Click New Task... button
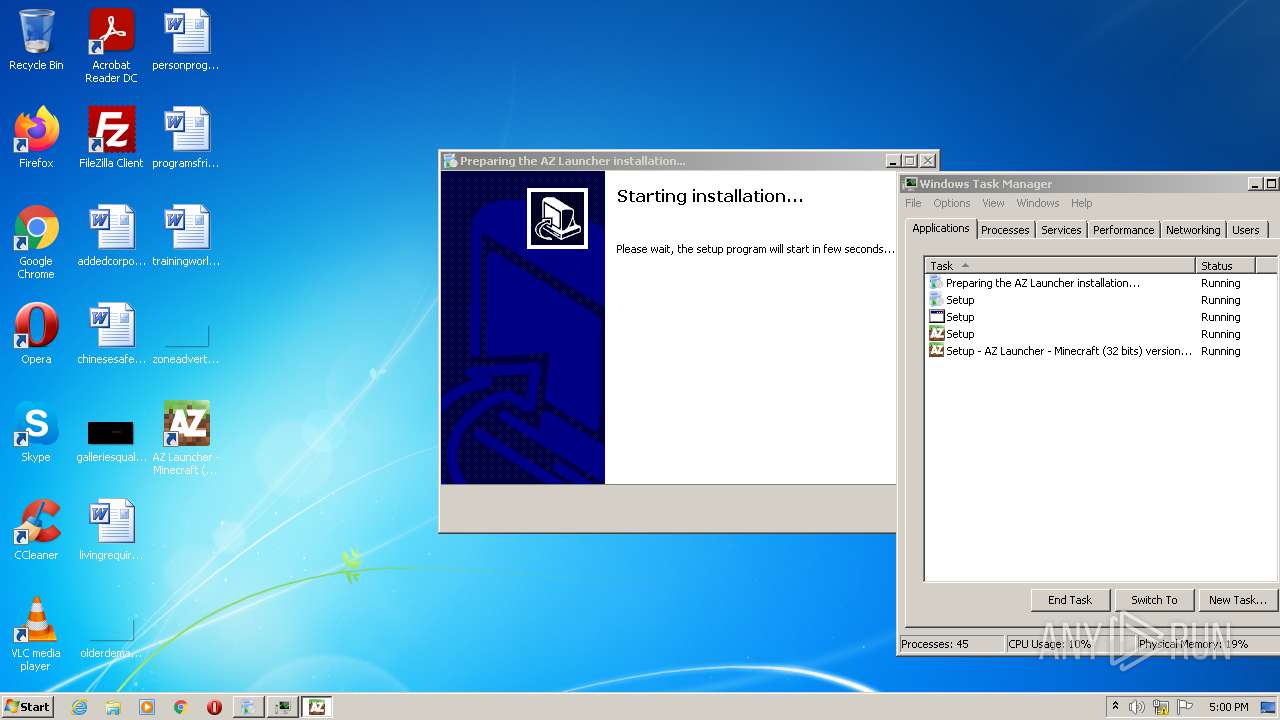 [1237, 600]
